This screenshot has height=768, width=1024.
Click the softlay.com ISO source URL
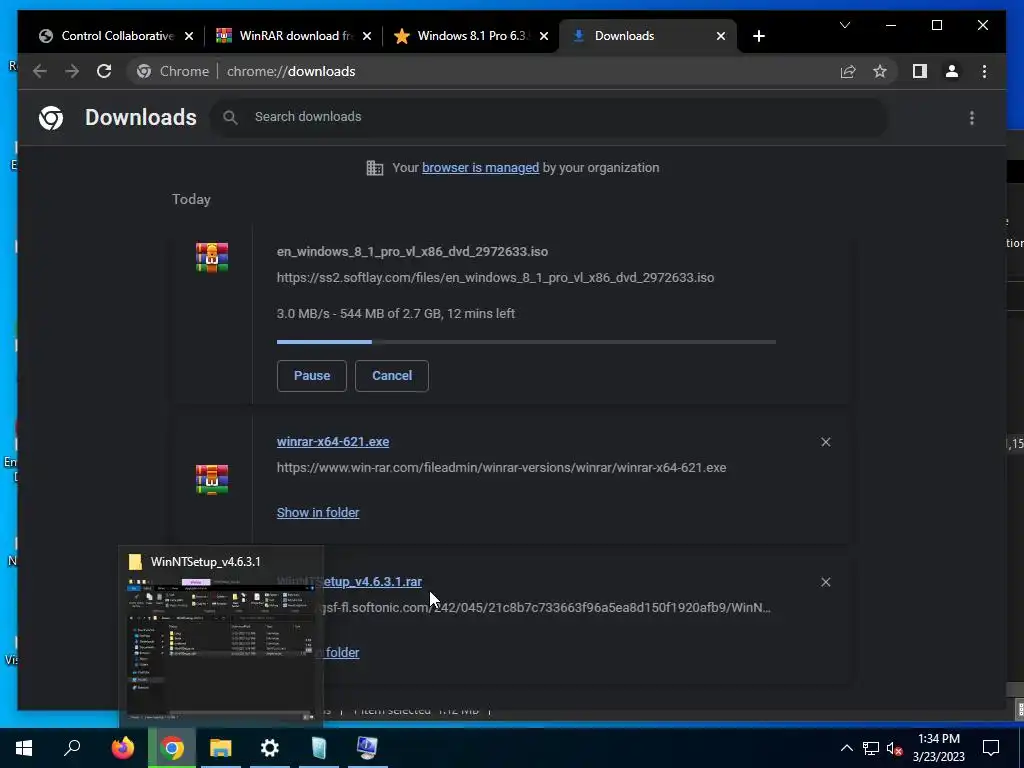(x=495, y=278)
